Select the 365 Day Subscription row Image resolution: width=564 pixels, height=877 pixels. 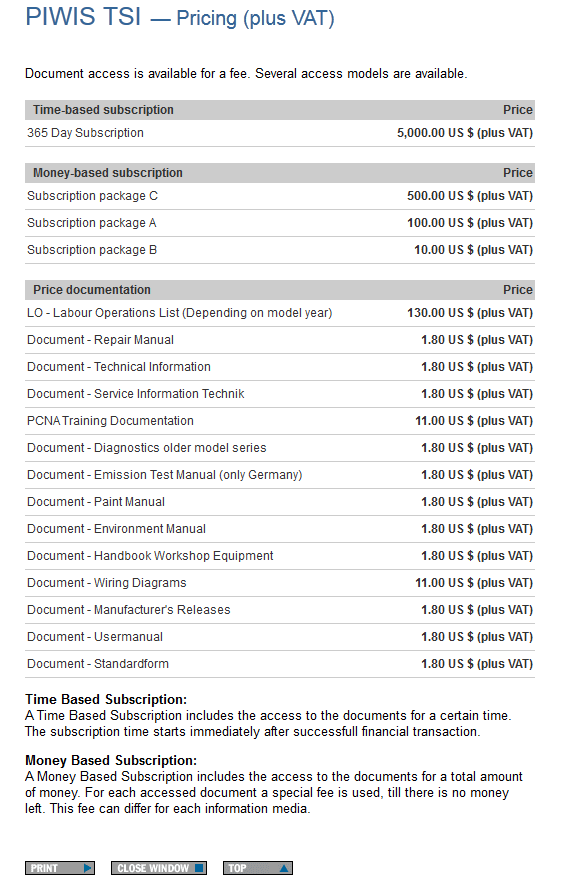click(280, 133)
